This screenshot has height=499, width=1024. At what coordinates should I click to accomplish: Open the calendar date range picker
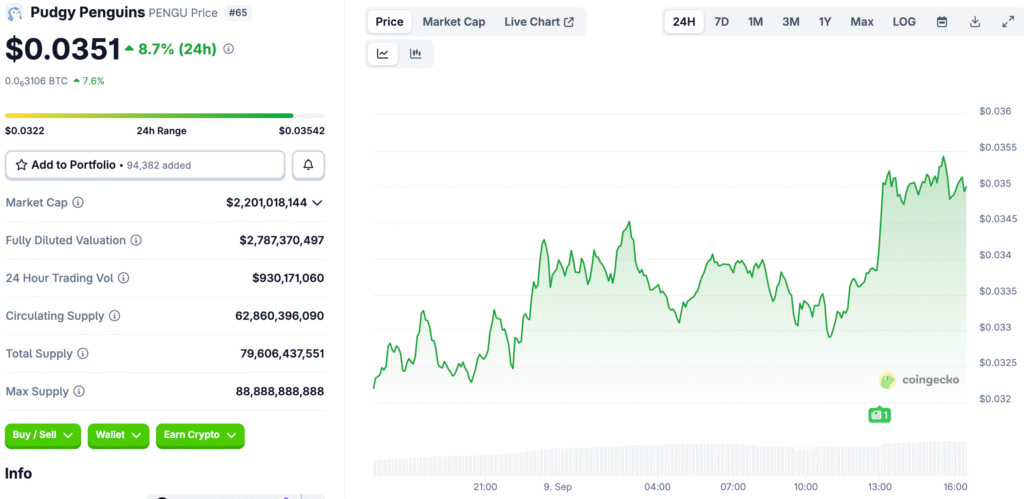click(x=942, y=22)
